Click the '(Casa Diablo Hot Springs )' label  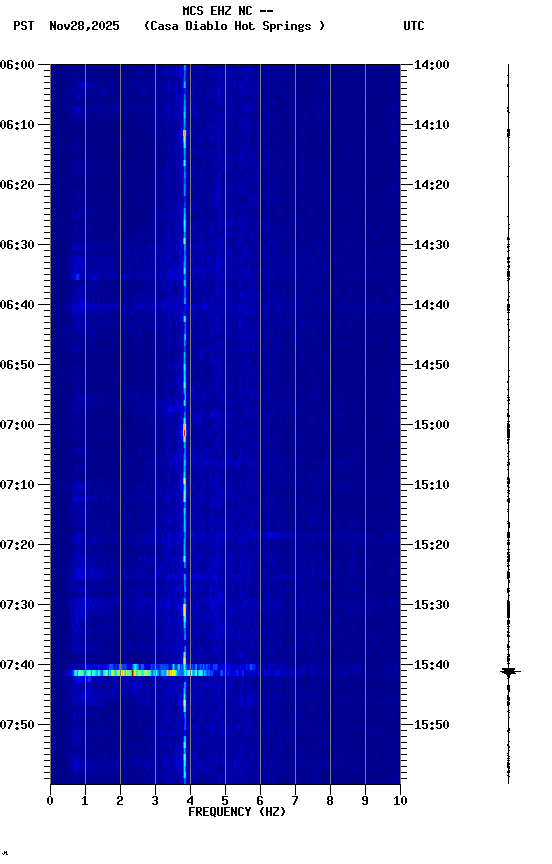coord(234,26)
